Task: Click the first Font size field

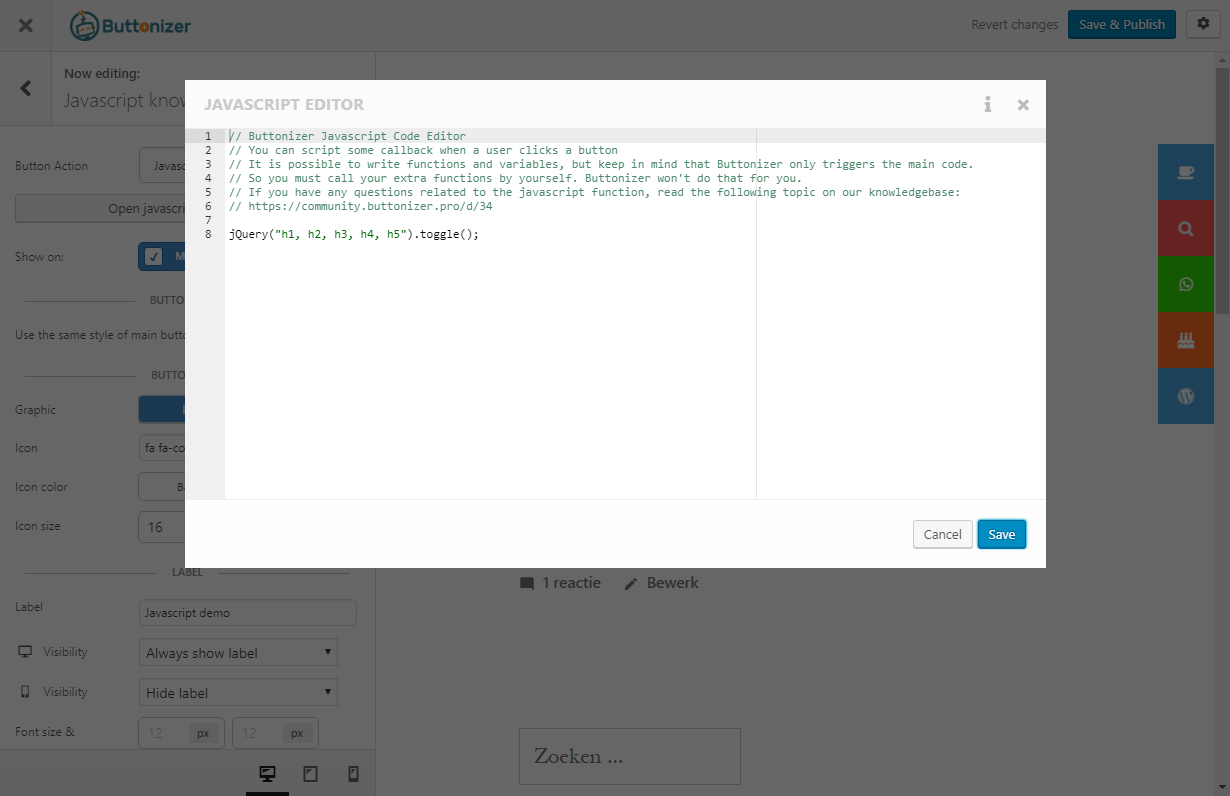Action: 181,733
